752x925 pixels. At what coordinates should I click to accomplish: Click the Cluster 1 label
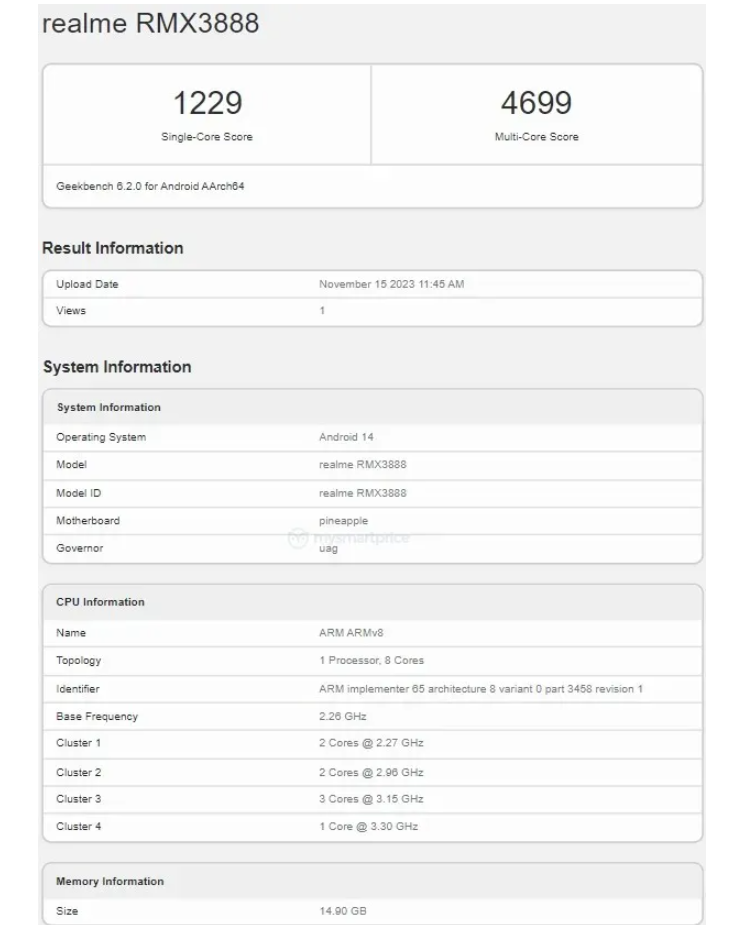tap(78, 743)
